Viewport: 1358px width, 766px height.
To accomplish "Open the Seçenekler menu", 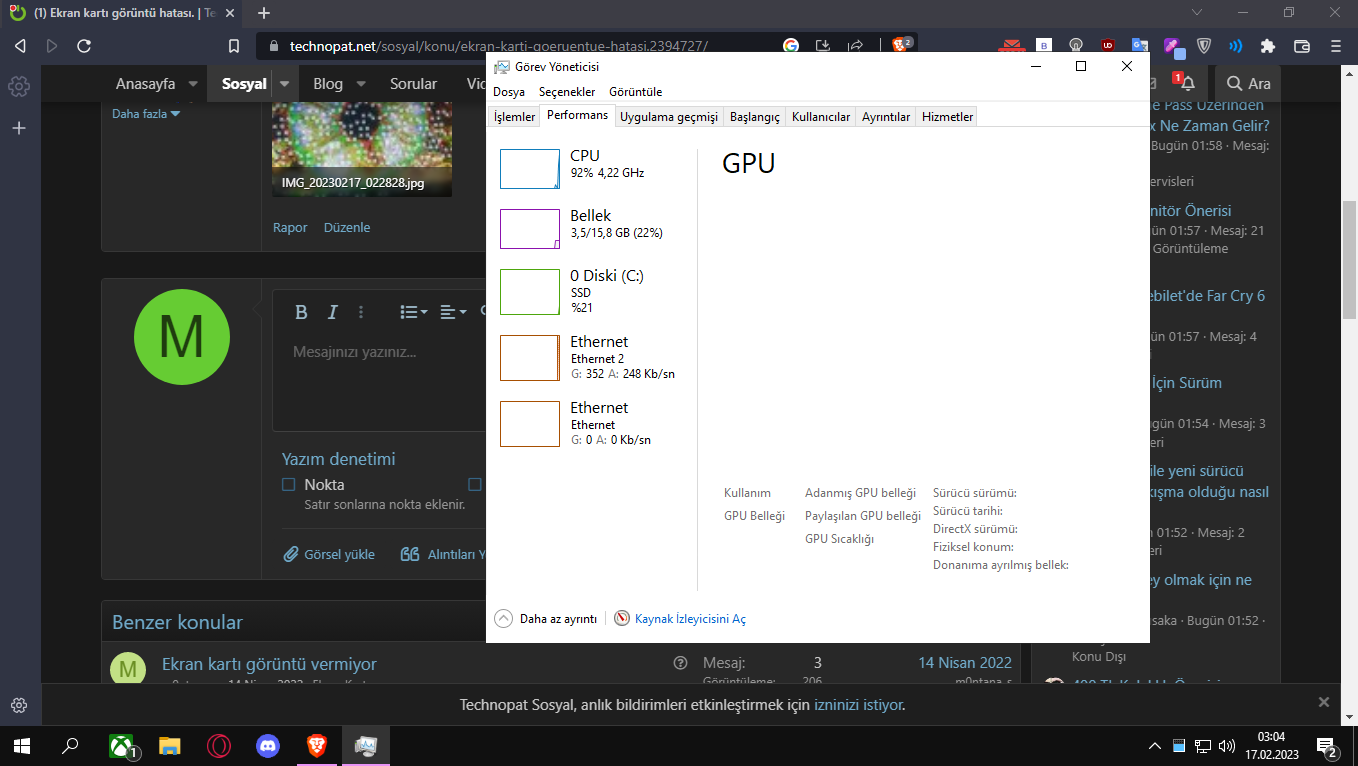I will point(567,92).
